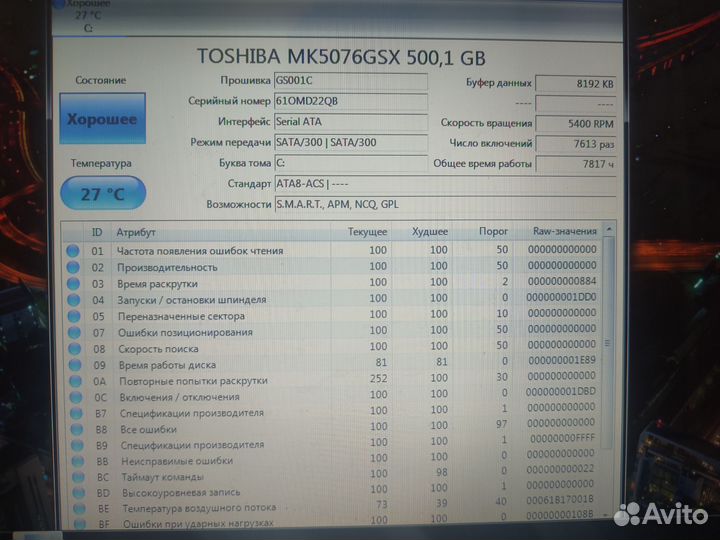Click raw value 000000001DD0

(561, 297)
